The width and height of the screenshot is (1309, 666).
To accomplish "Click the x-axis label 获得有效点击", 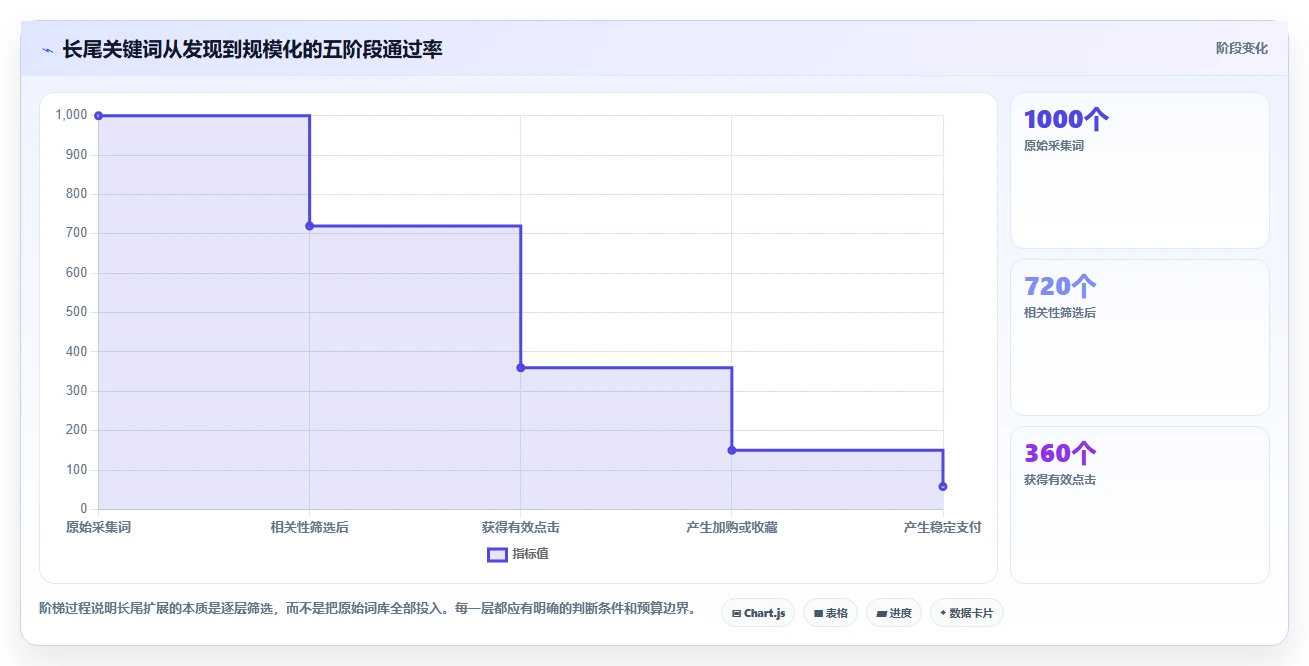I will (x=520, y=527).
